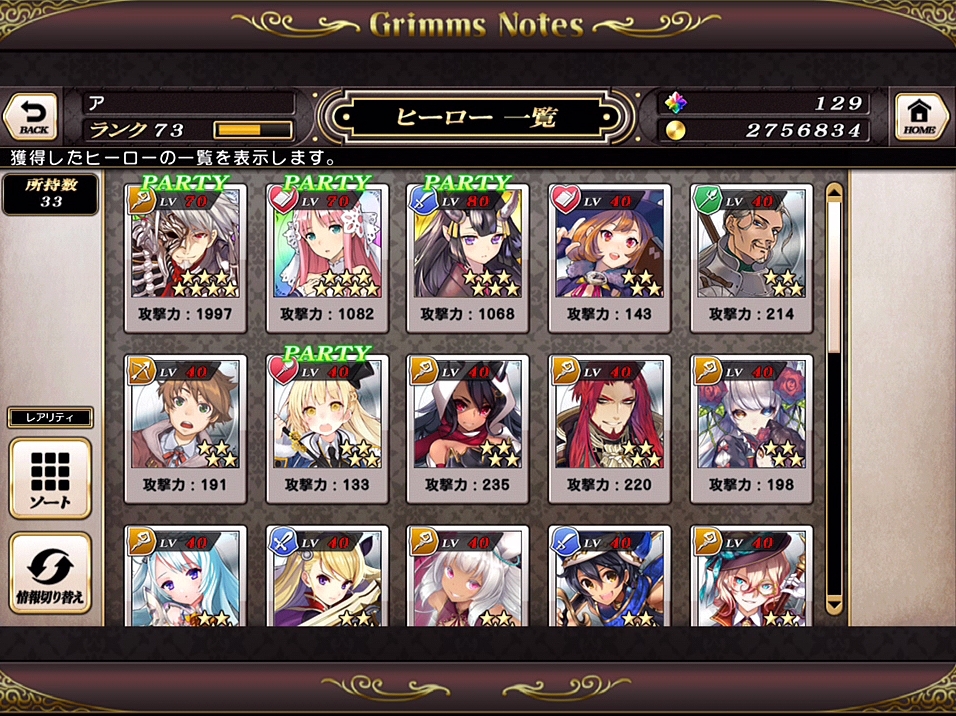Pick the blonde PARTY hero, attack 133

pyautogui.click(x=327, y=429)
